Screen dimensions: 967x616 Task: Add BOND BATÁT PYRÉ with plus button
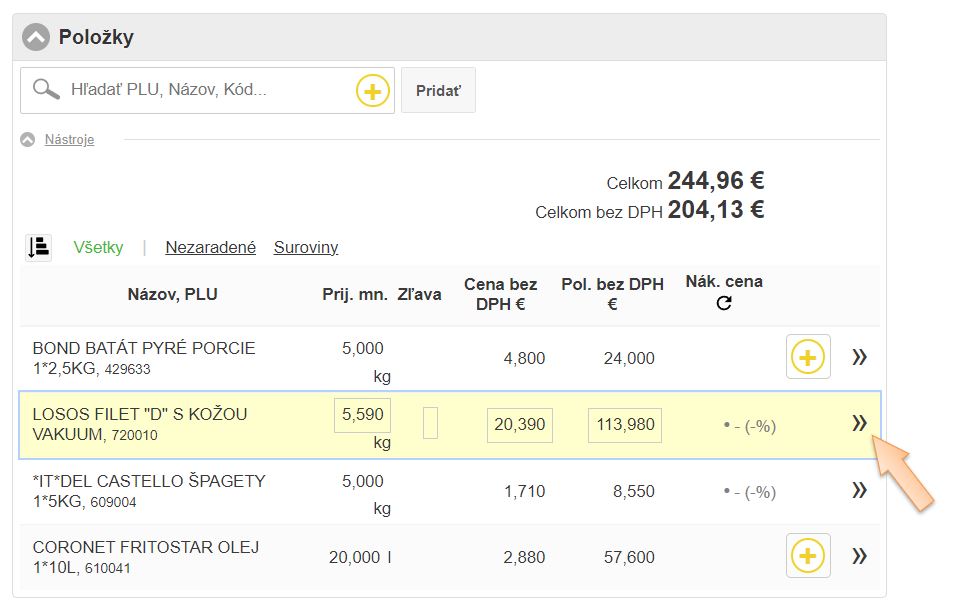coord(808,357)
